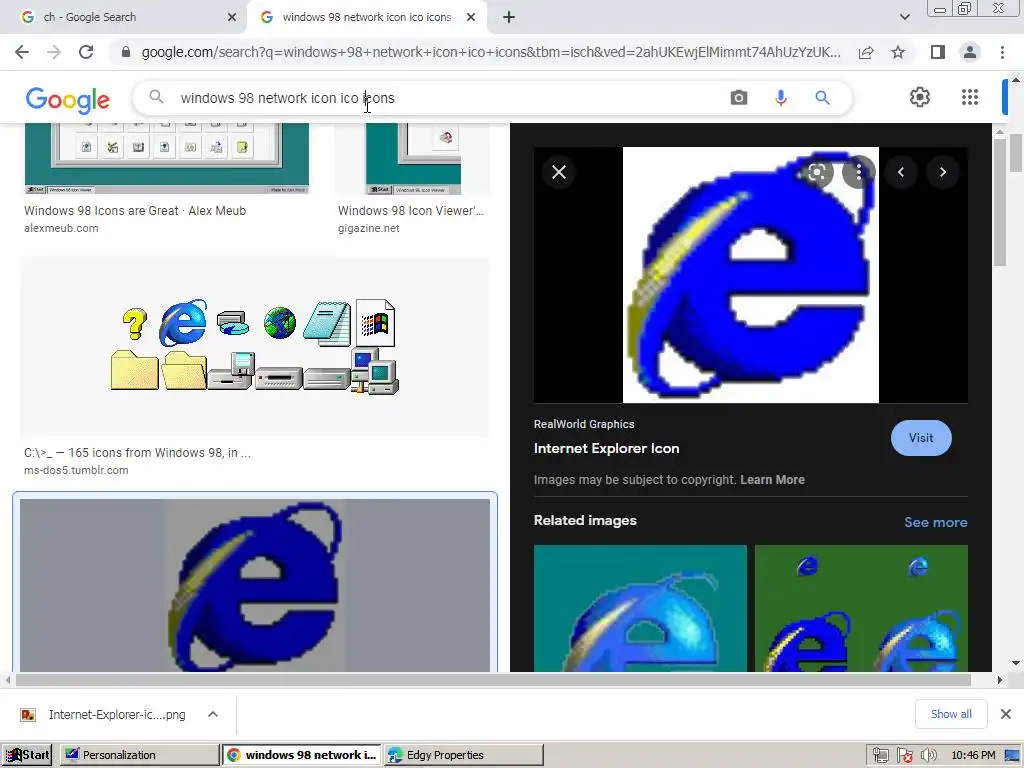Close the windows 98 network icon tab
1024x768 pixels.
pos(471,18)
